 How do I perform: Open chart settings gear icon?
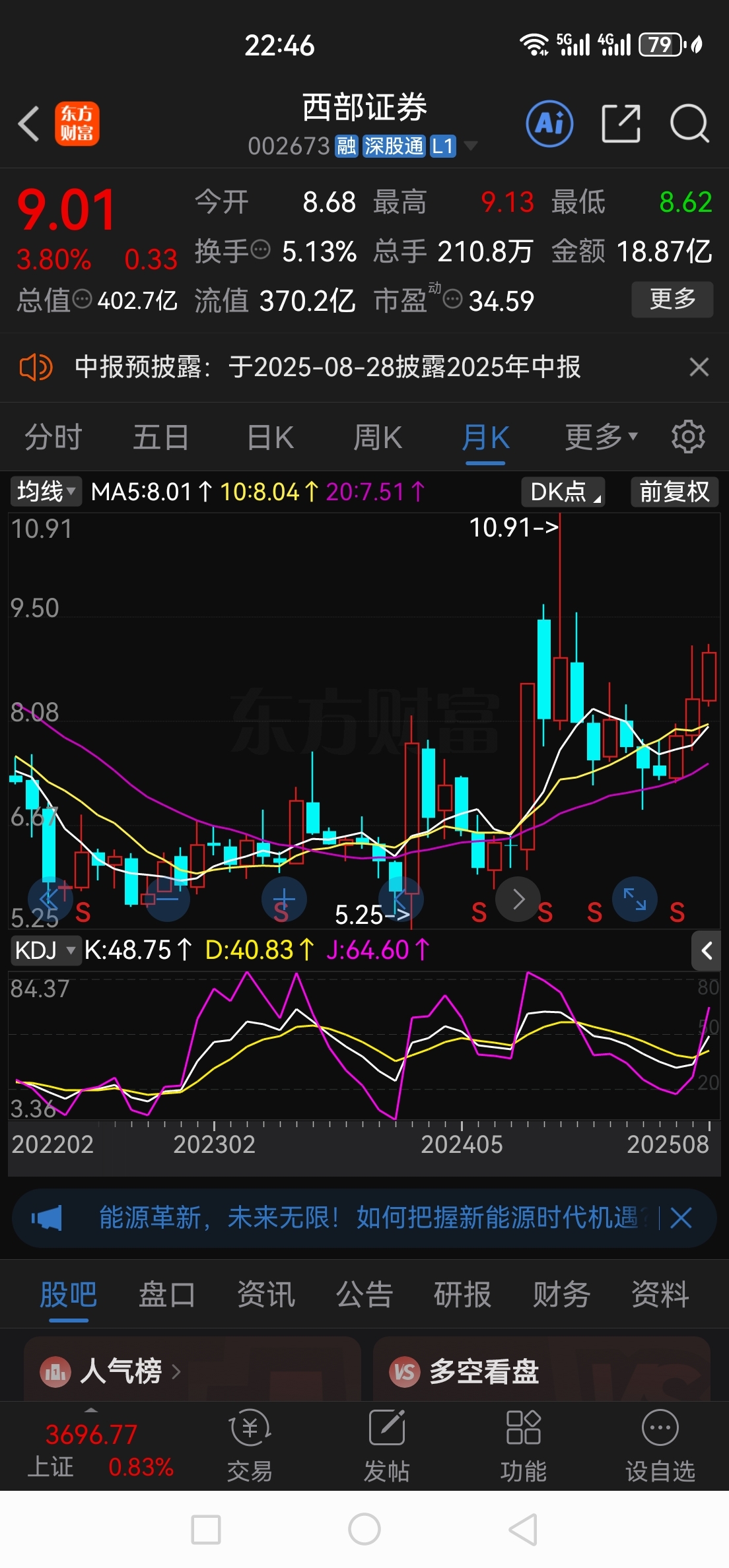pyautogui.click(x=688, y=436)
